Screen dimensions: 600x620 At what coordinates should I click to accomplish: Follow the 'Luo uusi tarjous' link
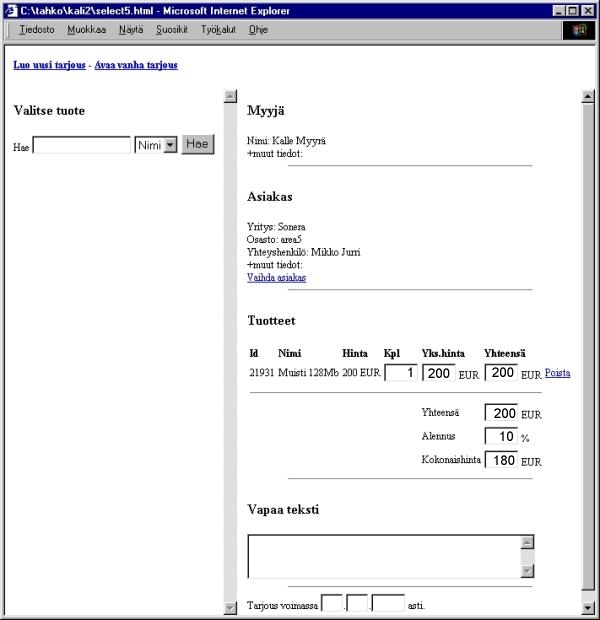click(x=49, y=65)
